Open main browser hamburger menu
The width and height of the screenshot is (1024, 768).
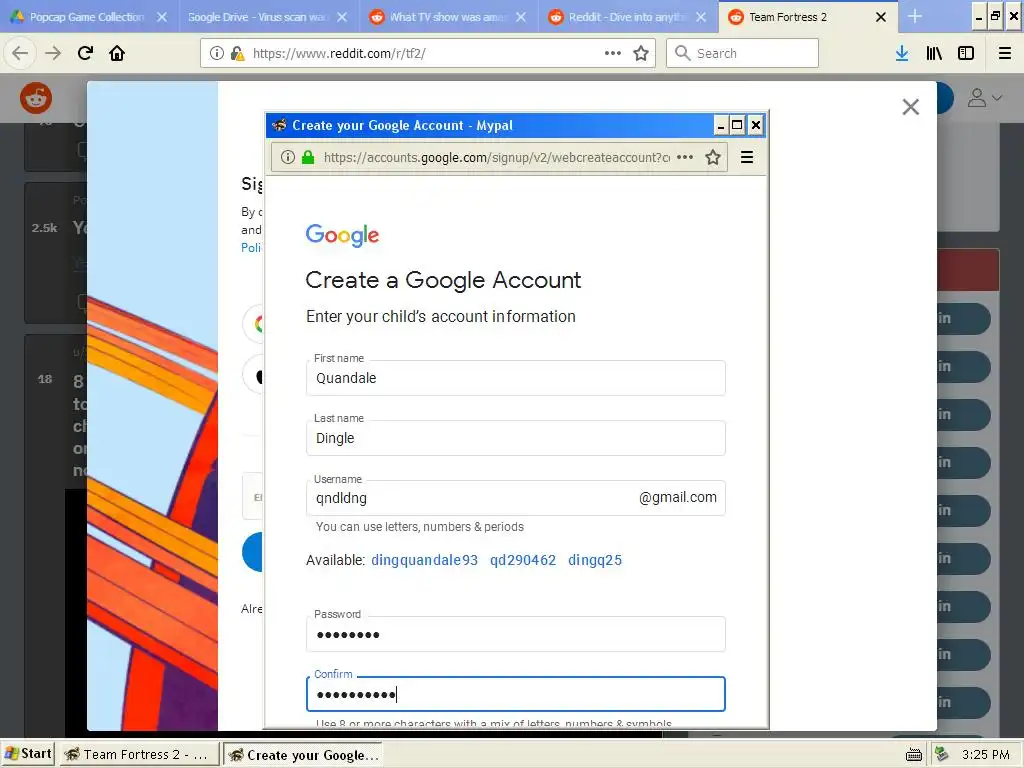pyautogui.click(x=1005, y=53)
